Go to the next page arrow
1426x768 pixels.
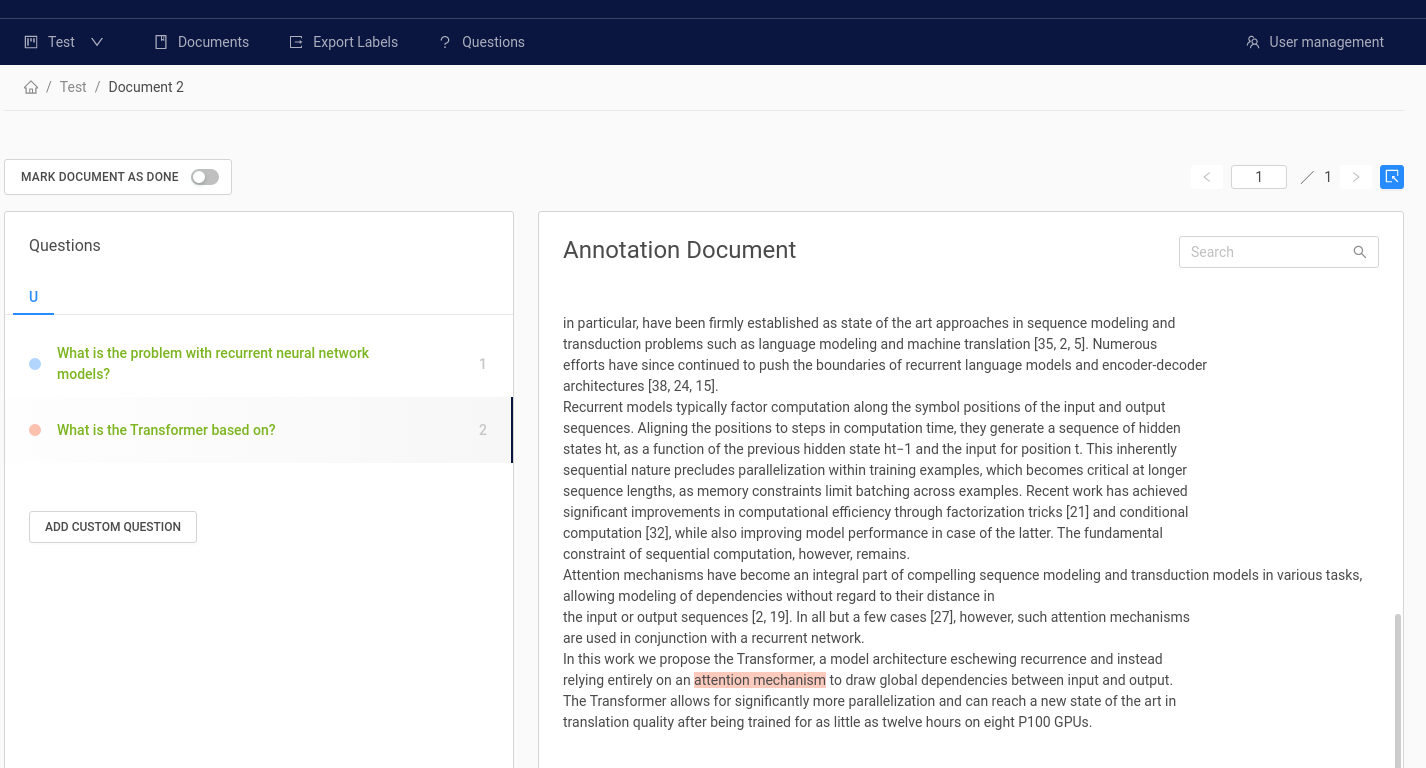point(1355,177)
